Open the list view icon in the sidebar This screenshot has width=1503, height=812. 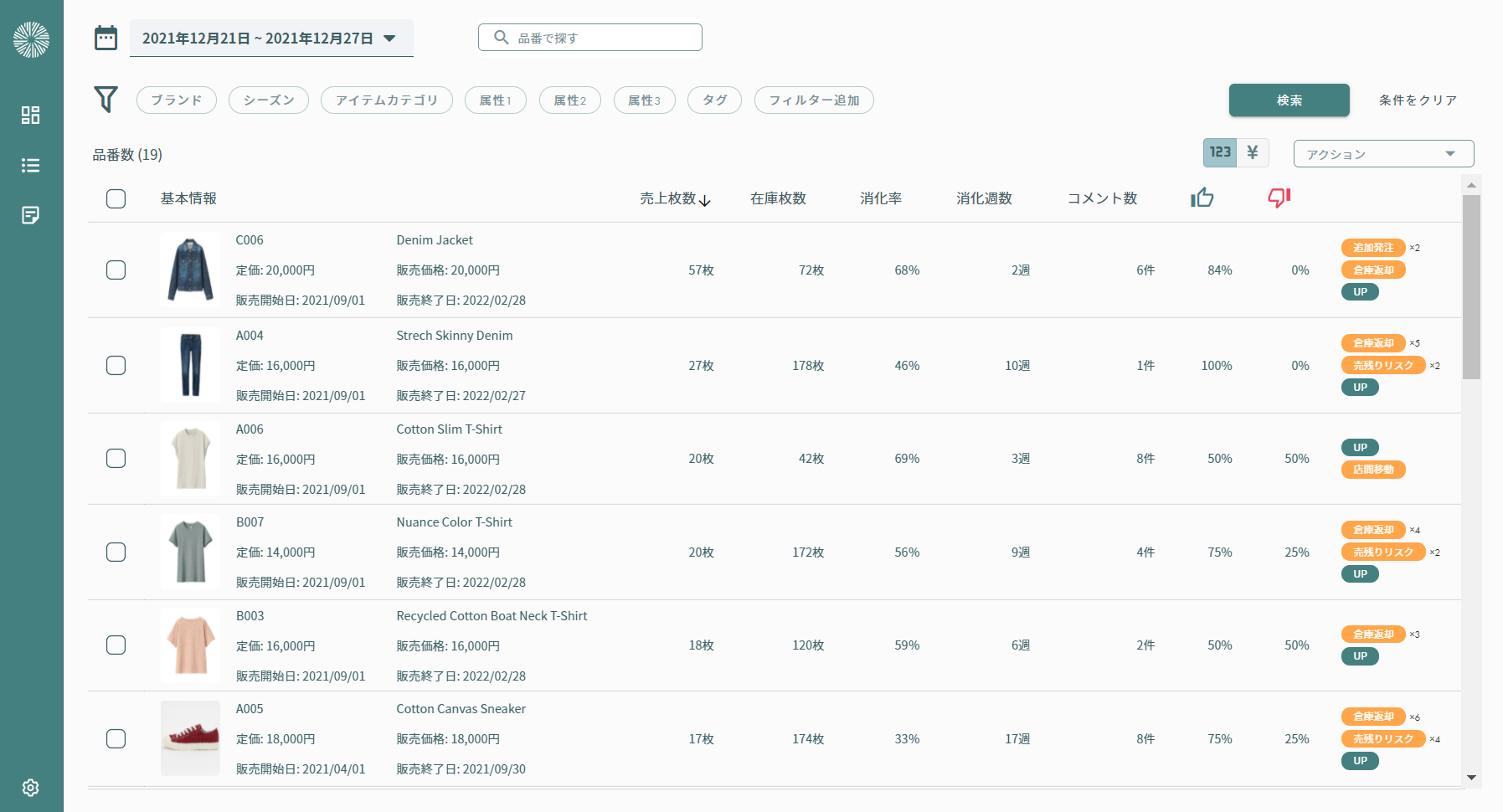[31, 165]
